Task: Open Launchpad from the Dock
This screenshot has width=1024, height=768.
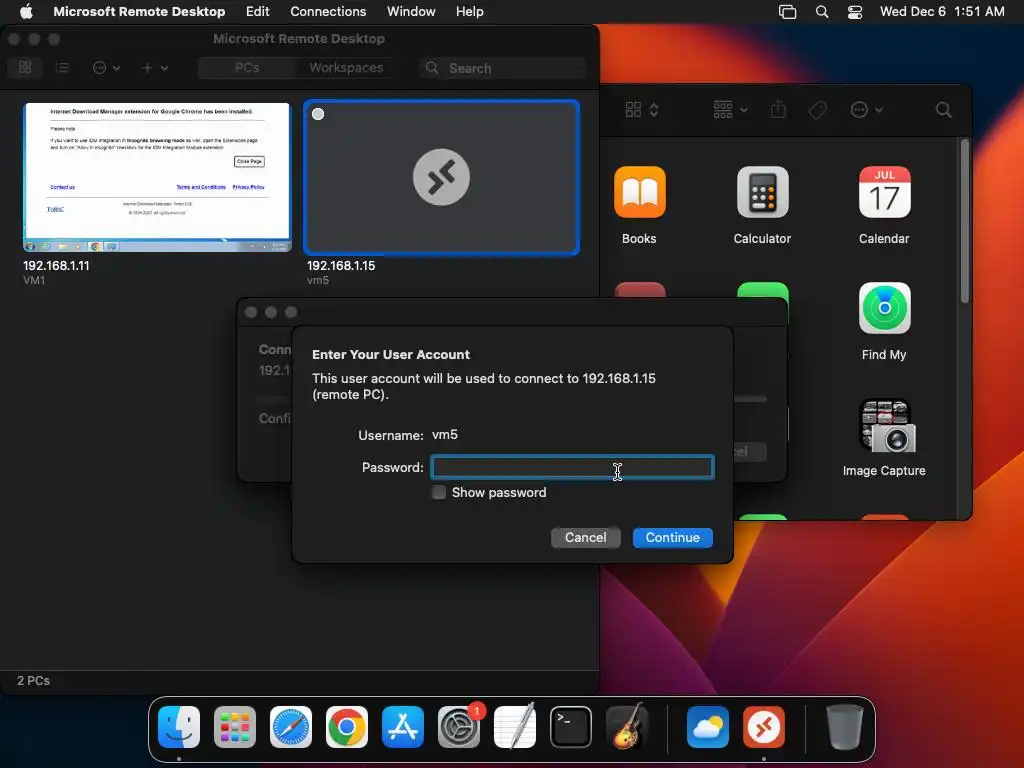Action: click(234, 727)
